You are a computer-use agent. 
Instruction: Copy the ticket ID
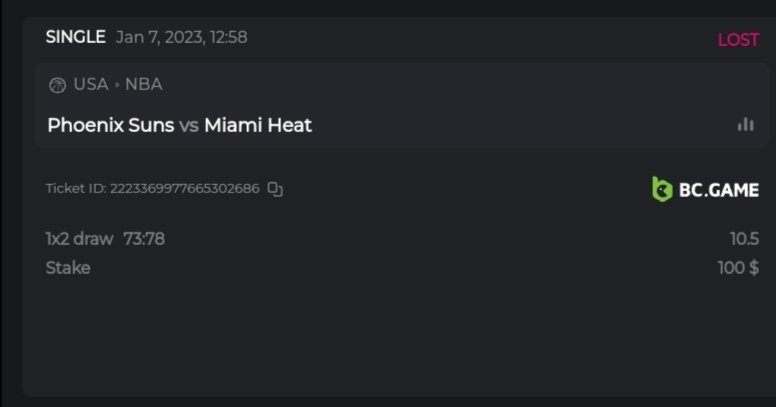tap(276, 189)
